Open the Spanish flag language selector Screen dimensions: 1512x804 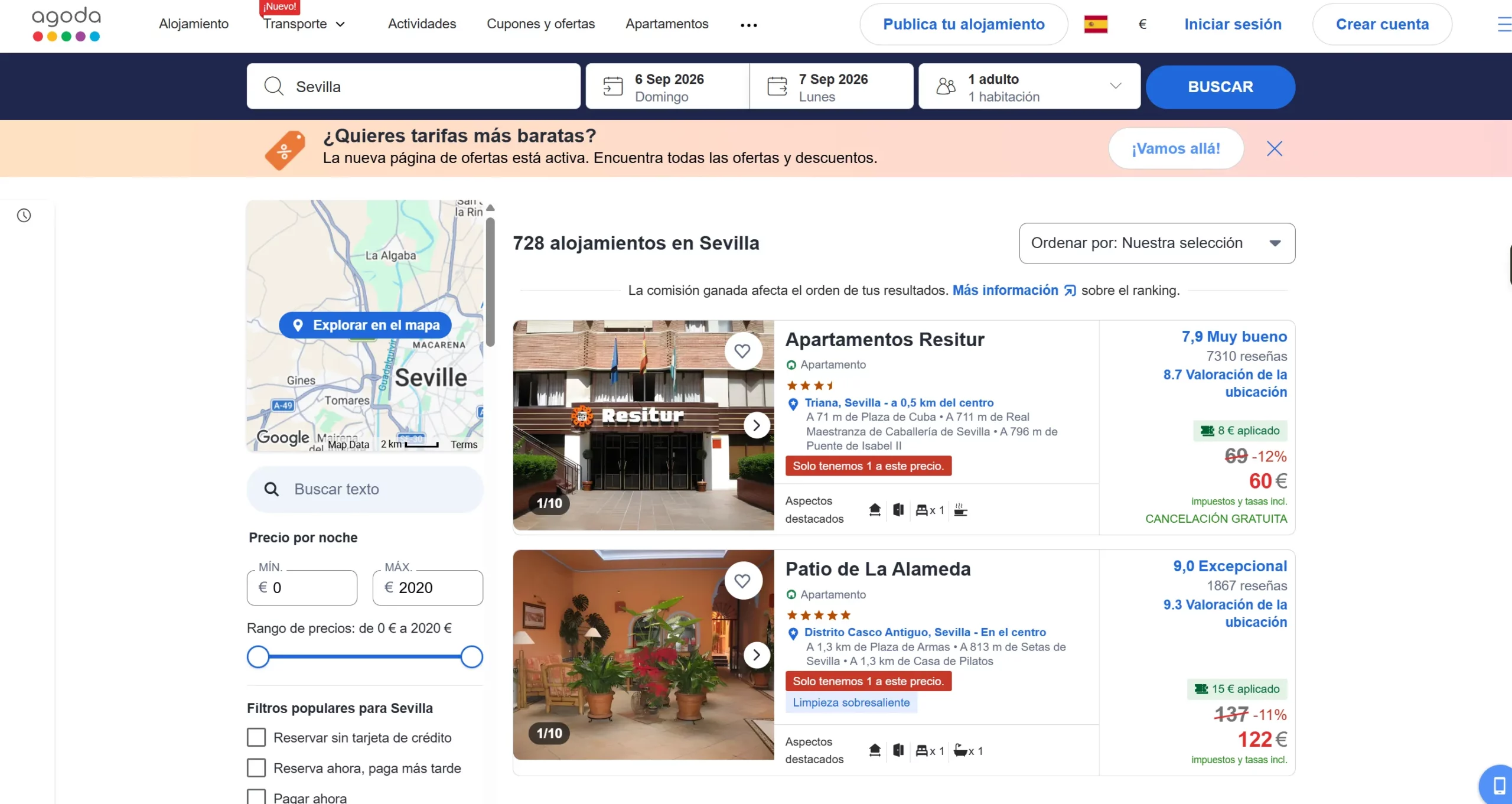(1096, 24)
